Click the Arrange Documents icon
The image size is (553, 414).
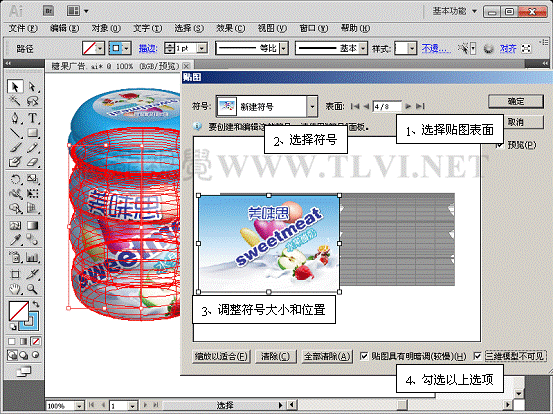(x=73, y=11)
